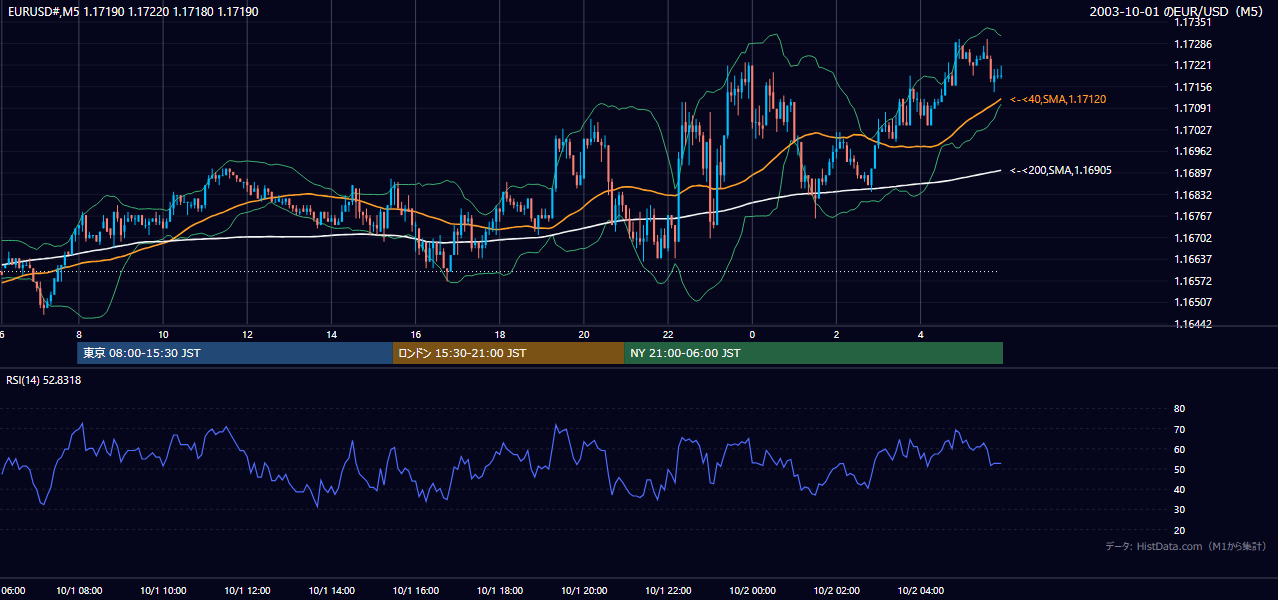Click the hour label 16 under the price chart

click(x=415, y=335)
